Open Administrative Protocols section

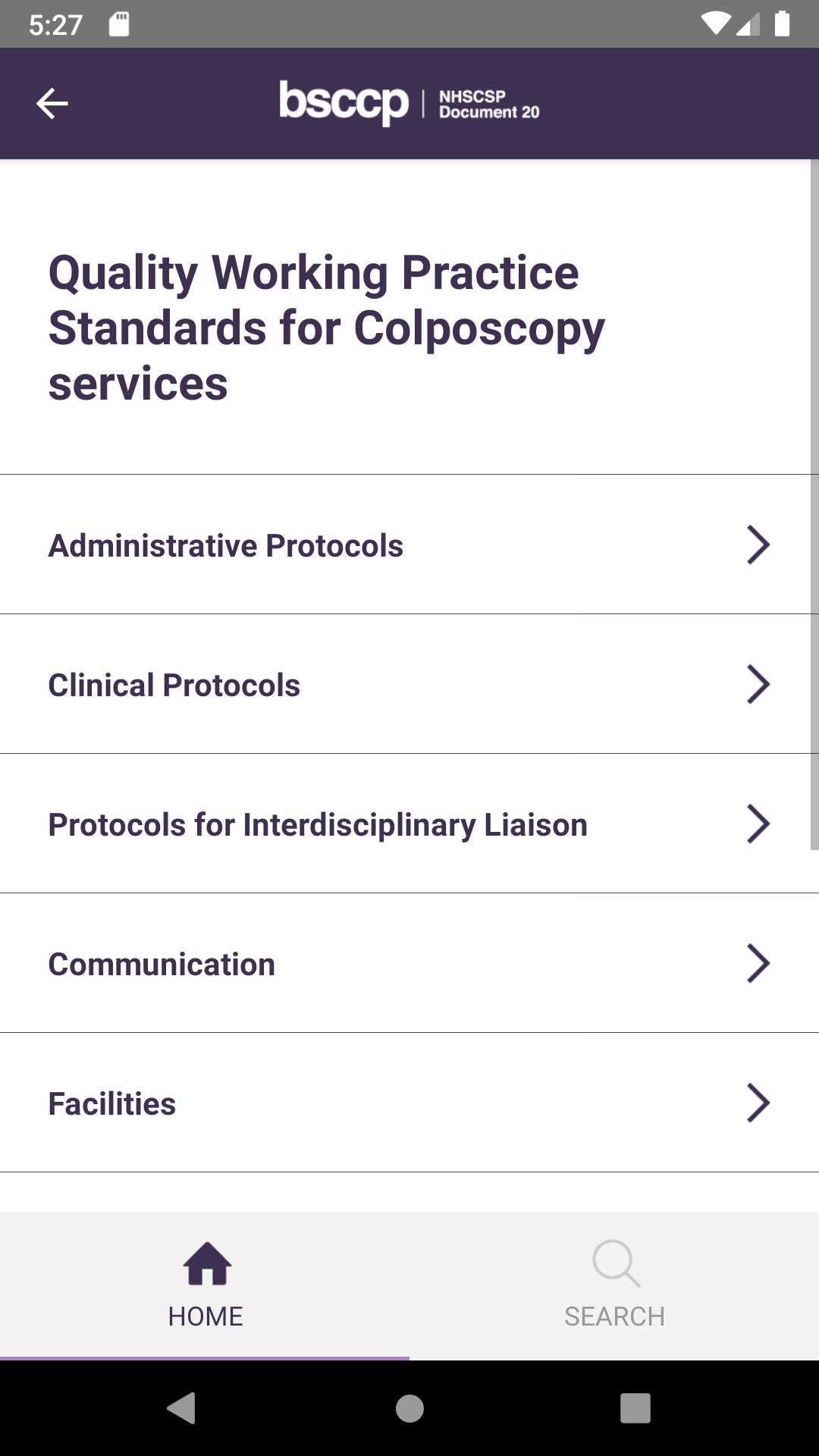(409, 544)
